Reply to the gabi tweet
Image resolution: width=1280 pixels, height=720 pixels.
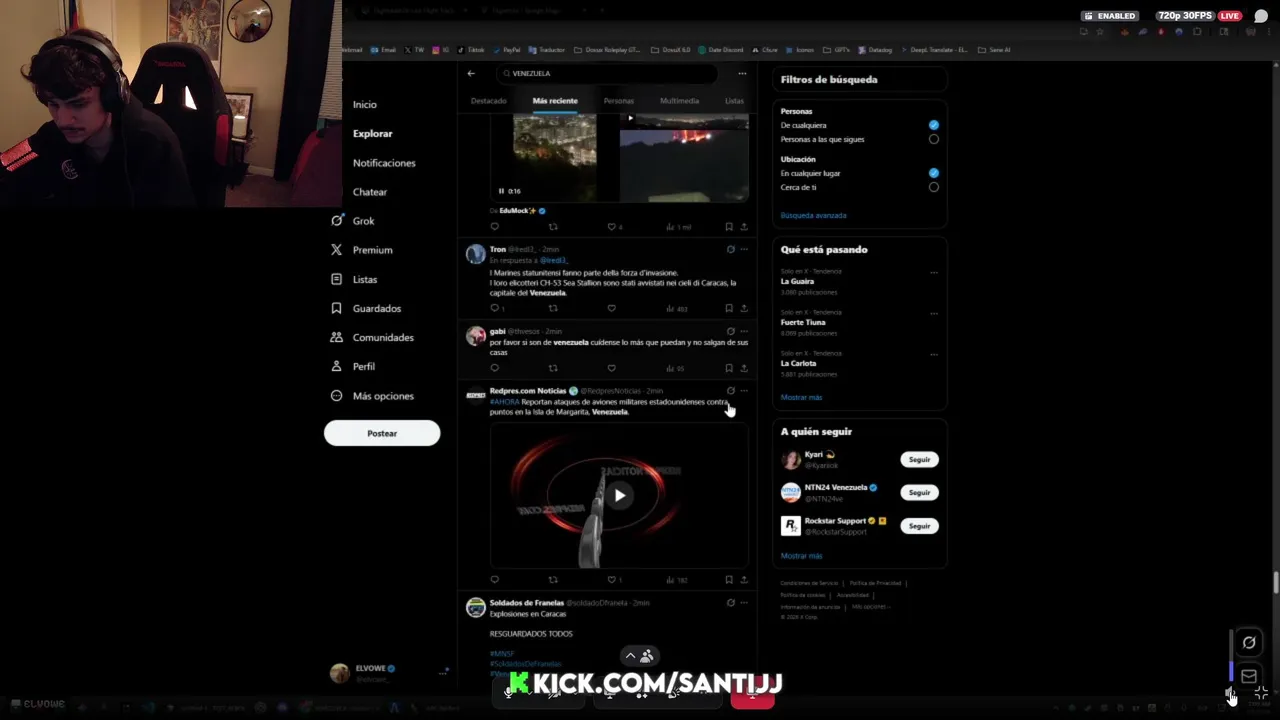coord(494,368)
